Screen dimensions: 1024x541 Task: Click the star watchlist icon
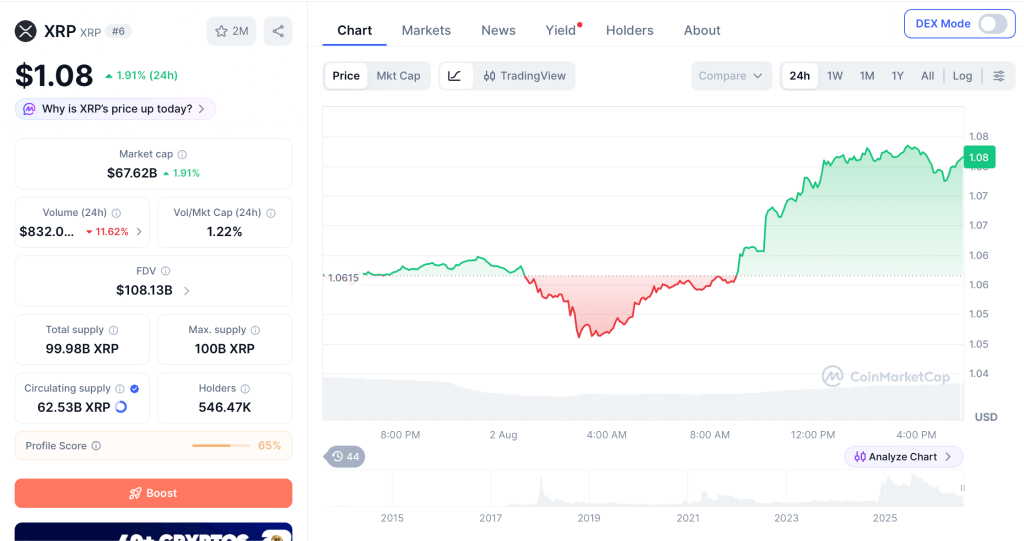click(221, 31)
